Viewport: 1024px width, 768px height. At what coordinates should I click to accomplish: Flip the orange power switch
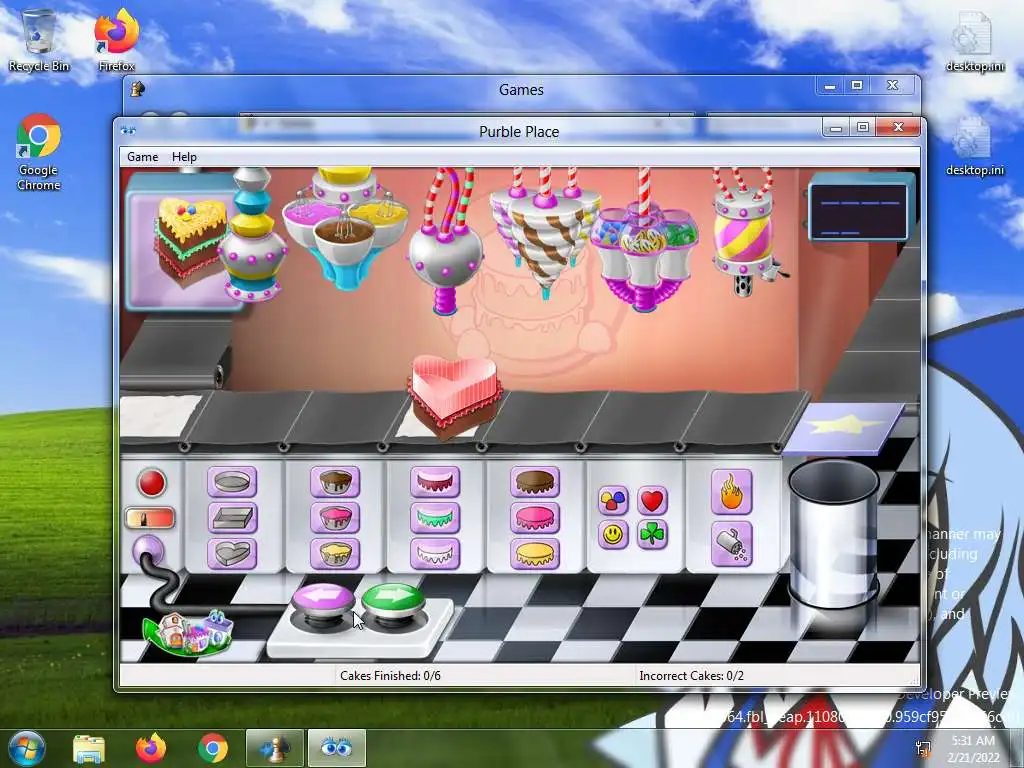150,518
